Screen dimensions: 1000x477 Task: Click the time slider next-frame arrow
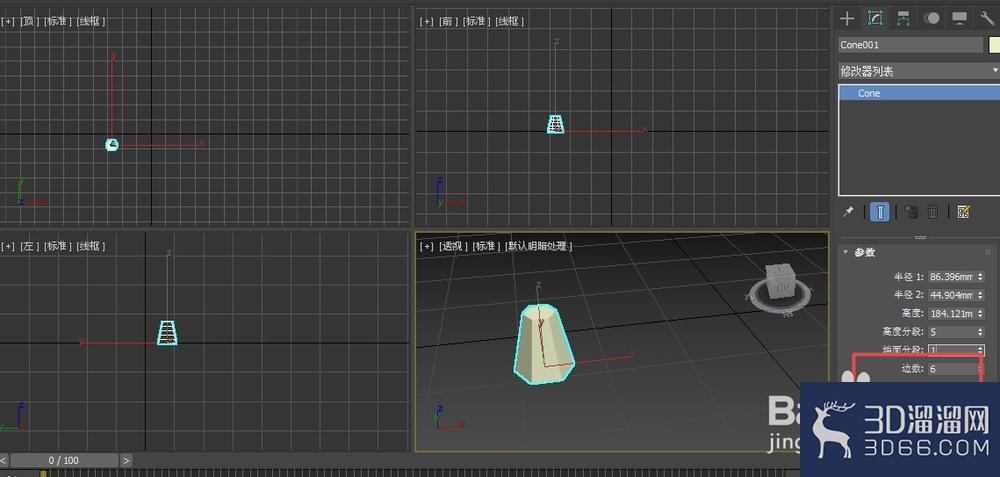point(126,460)
